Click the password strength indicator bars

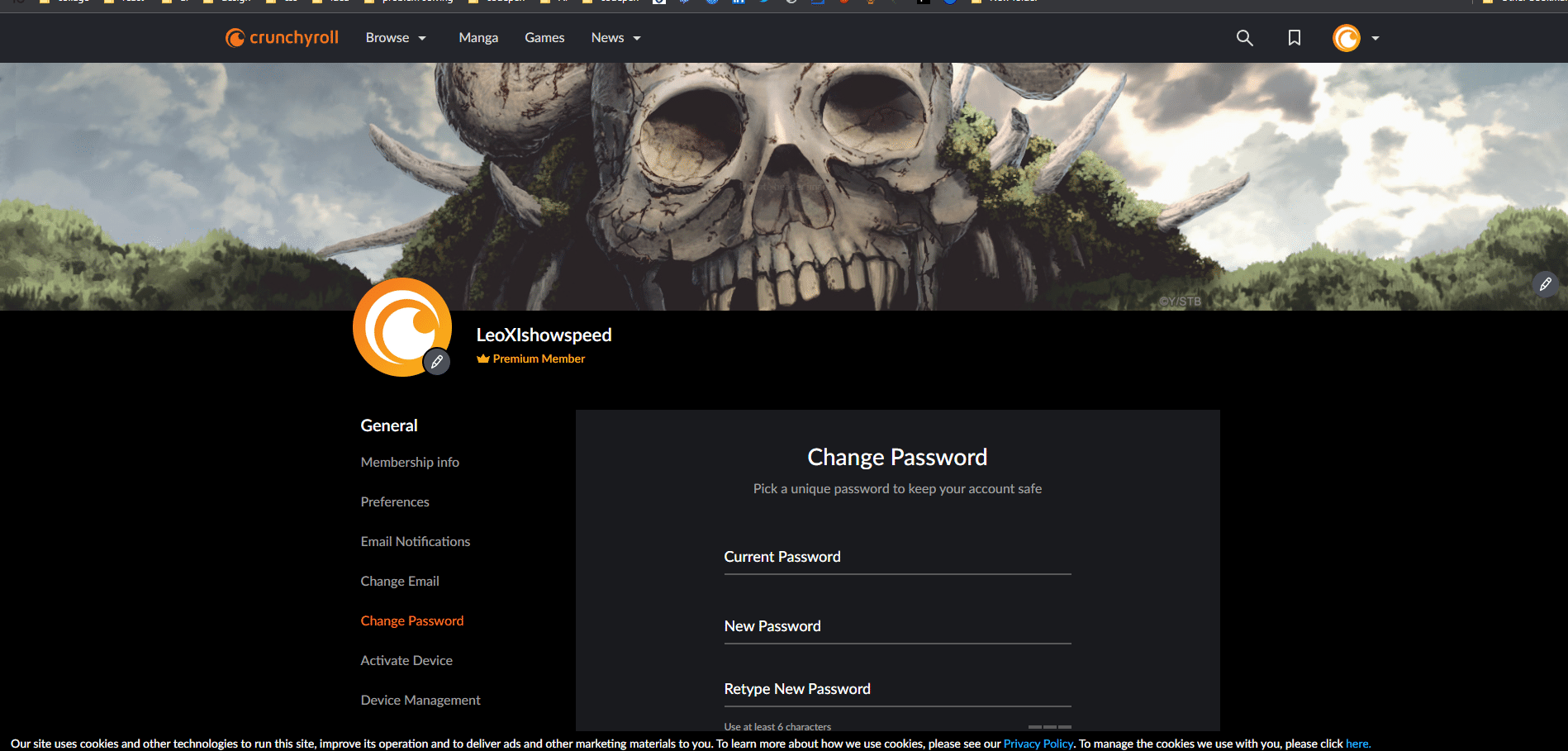click(x=1050, y=727)
